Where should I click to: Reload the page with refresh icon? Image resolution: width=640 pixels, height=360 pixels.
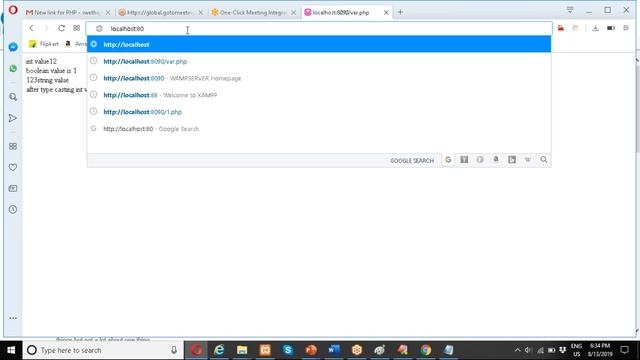click(x=61, y=28)
